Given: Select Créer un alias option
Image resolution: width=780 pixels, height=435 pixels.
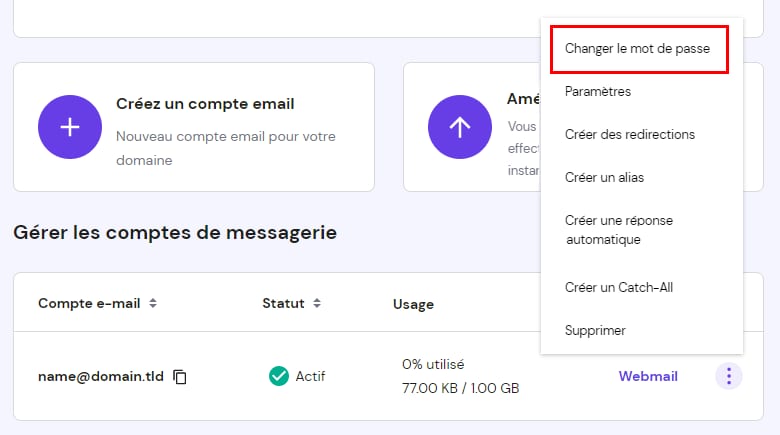Looking at the screenshot, I should coord(604,177).
